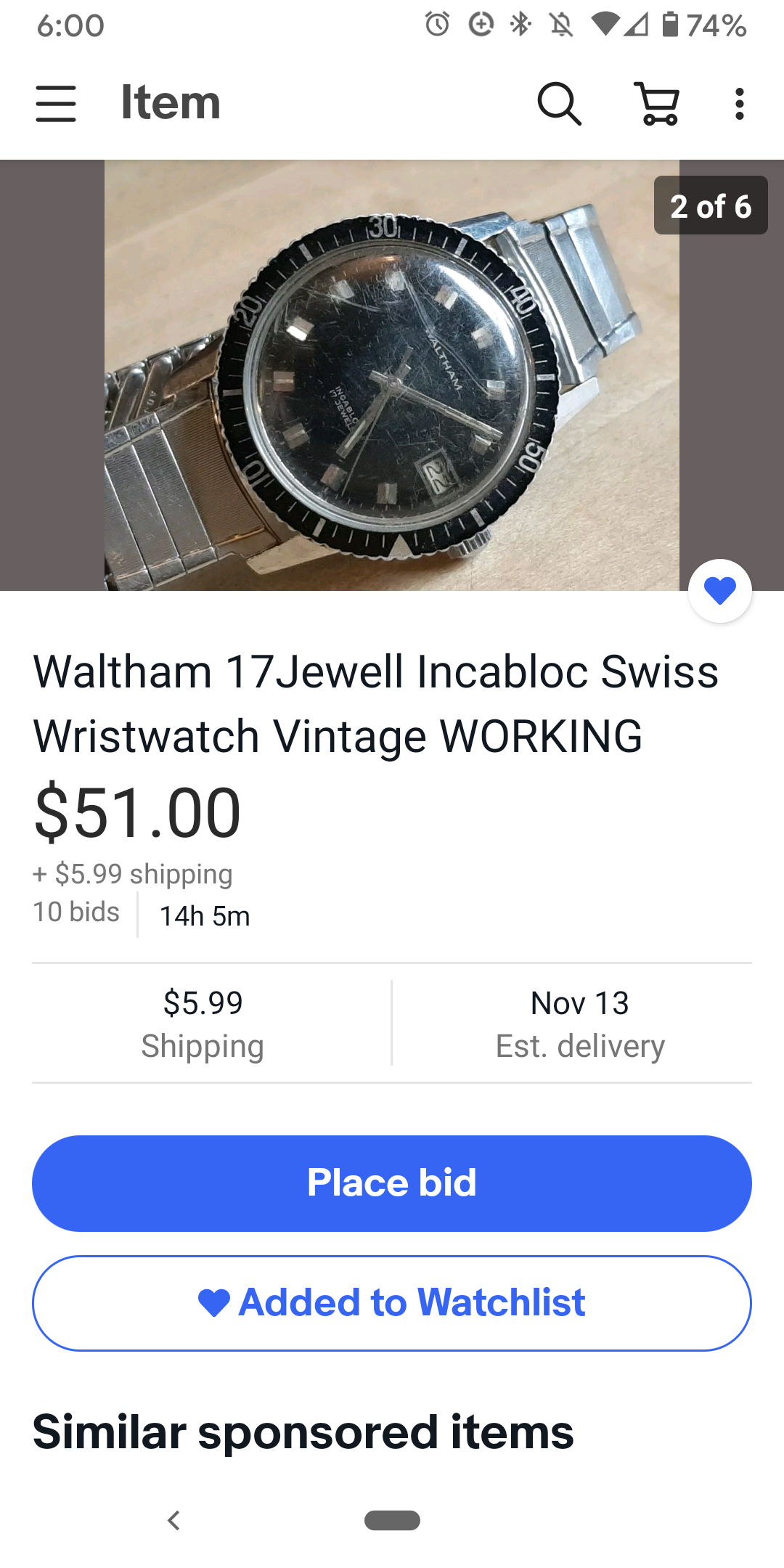The height and width of the screenshot is (1568, 784).
Task: Tap the search magnifier icon
Action: pyautogui.click(x=559, y=103)
